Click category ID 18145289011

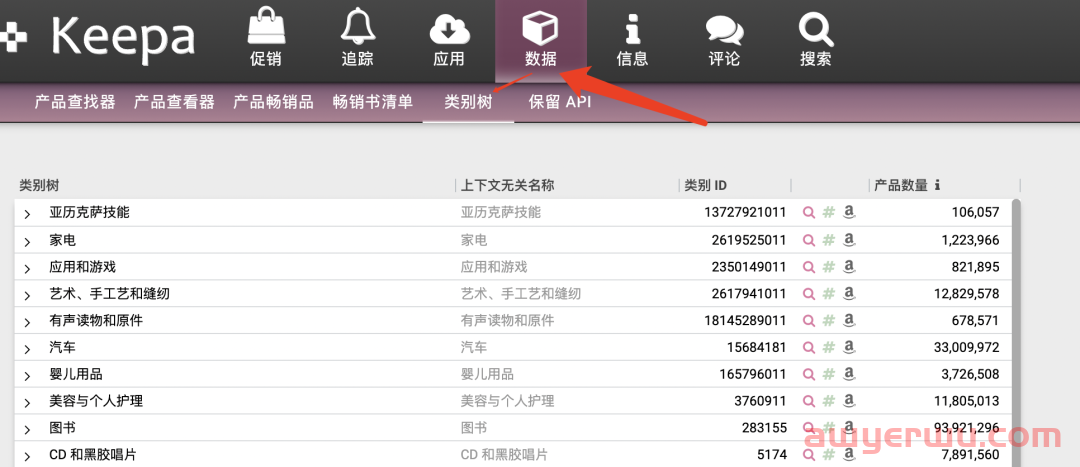[x=745, y=320]
